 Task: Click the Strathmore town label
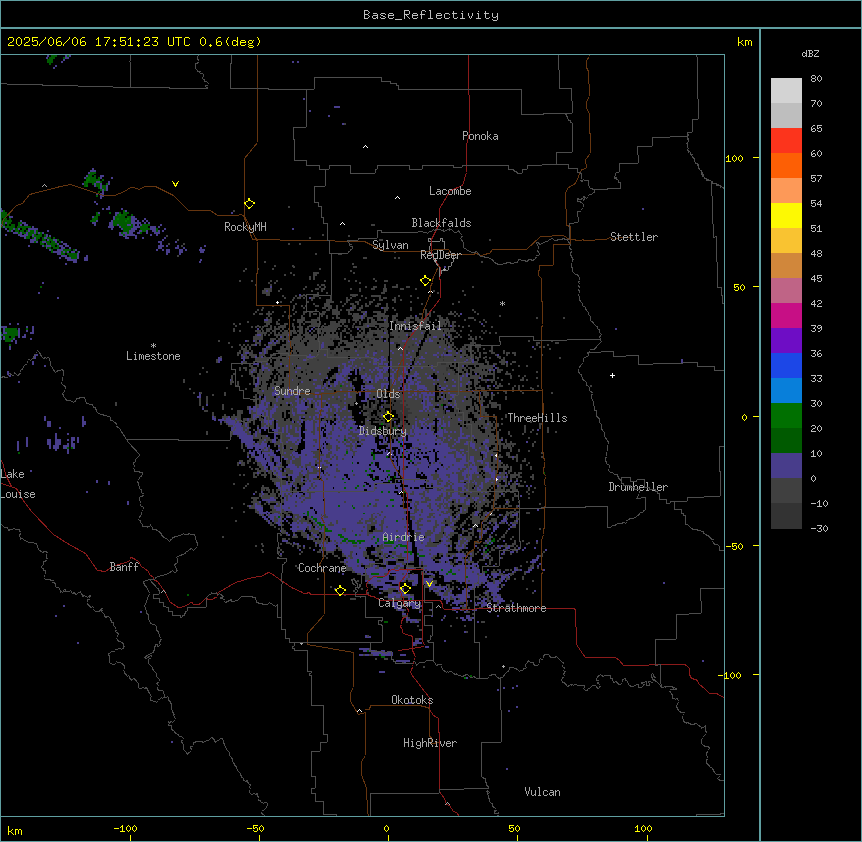pos(516,608)
